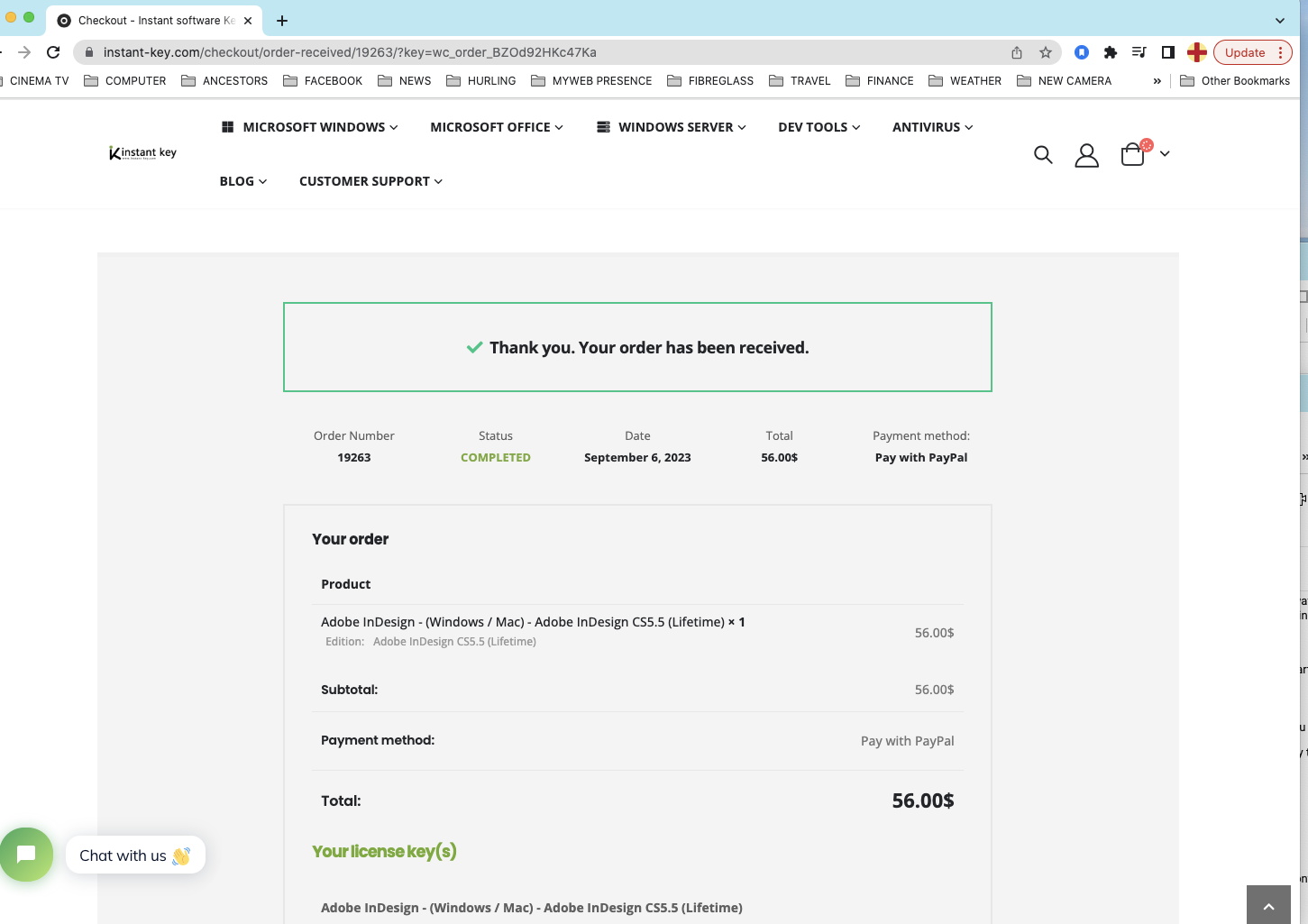
Task: Toggle the browser side panel
Action: pos(1167,52)
